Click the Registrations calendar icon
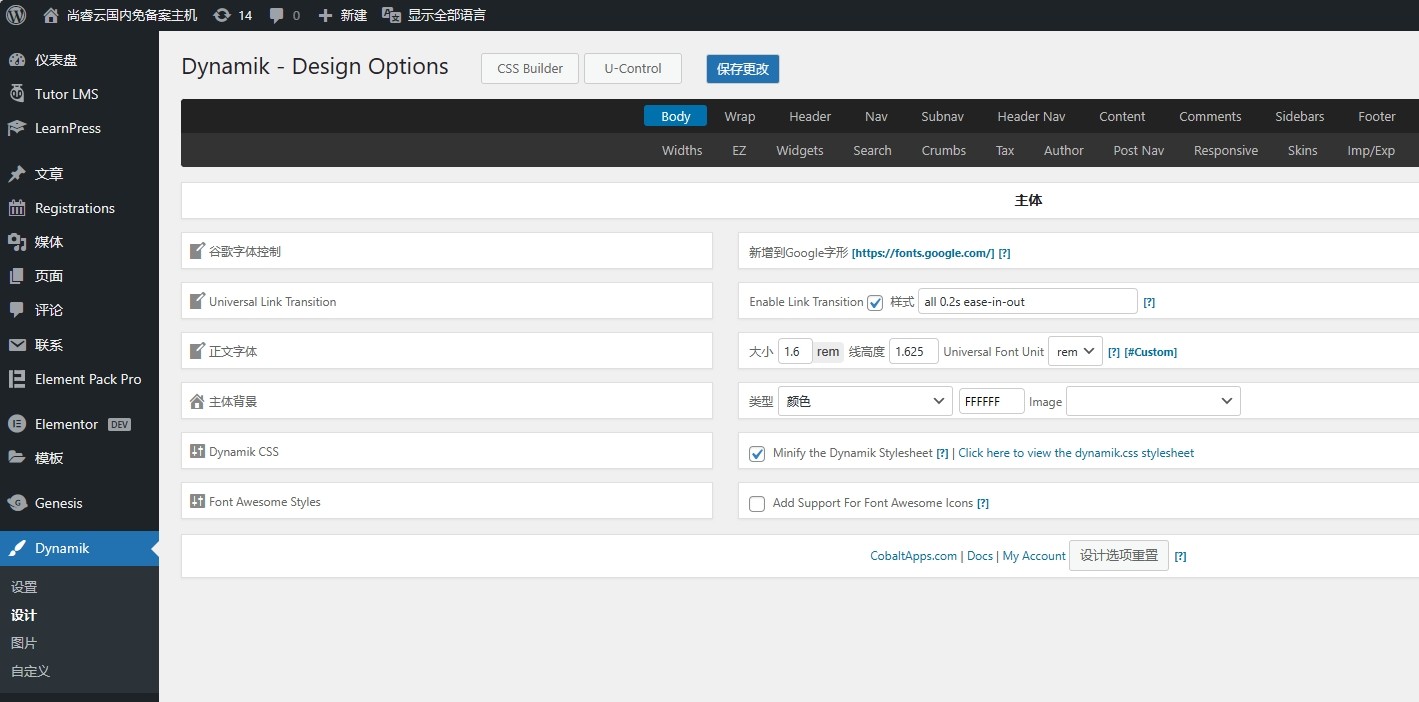The height and width of the screenshot is (702, 1419). pos(17,208)
